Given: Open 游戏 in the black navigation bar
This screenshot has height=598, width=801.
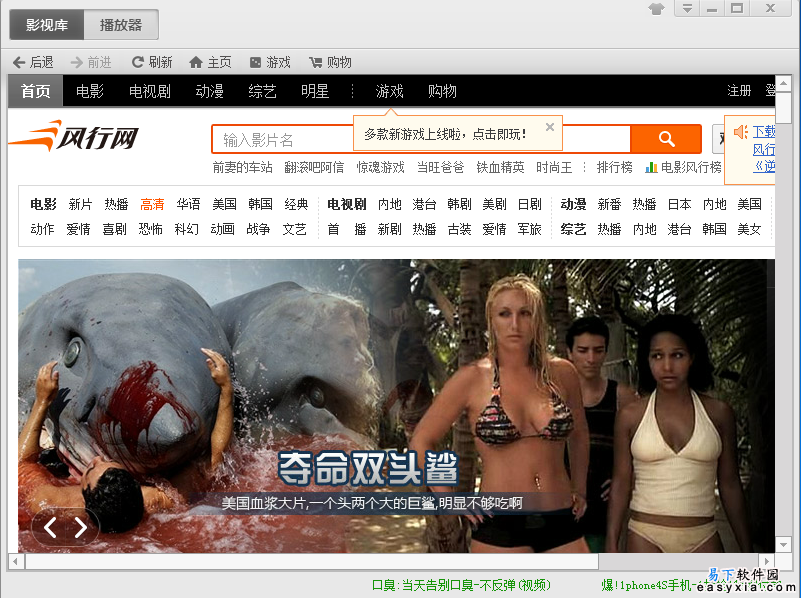Looking at the screenshot, I should 389,91.
